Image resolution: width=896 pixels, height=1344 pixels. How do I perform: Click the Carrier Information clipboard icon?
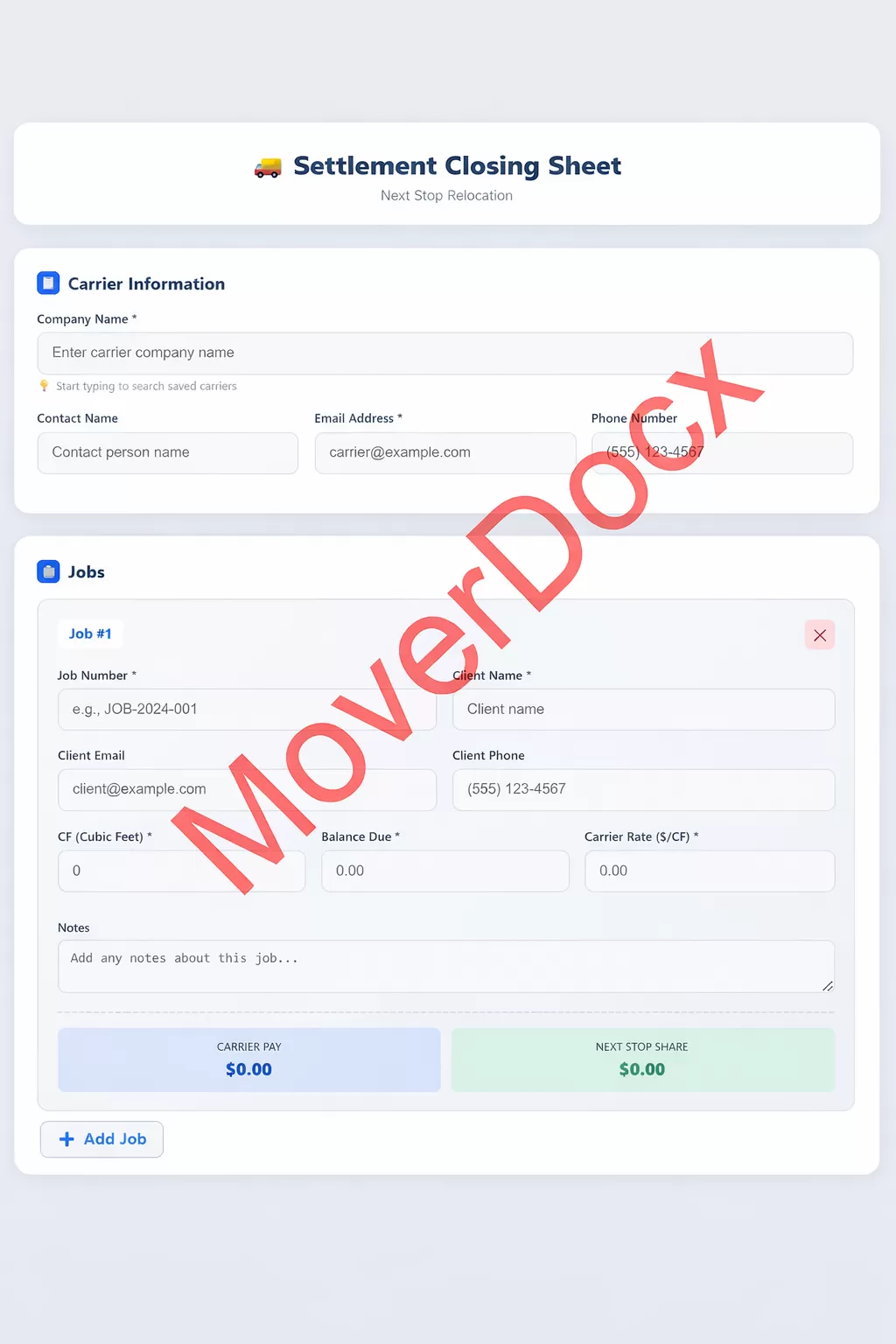(x=48, y=283)
